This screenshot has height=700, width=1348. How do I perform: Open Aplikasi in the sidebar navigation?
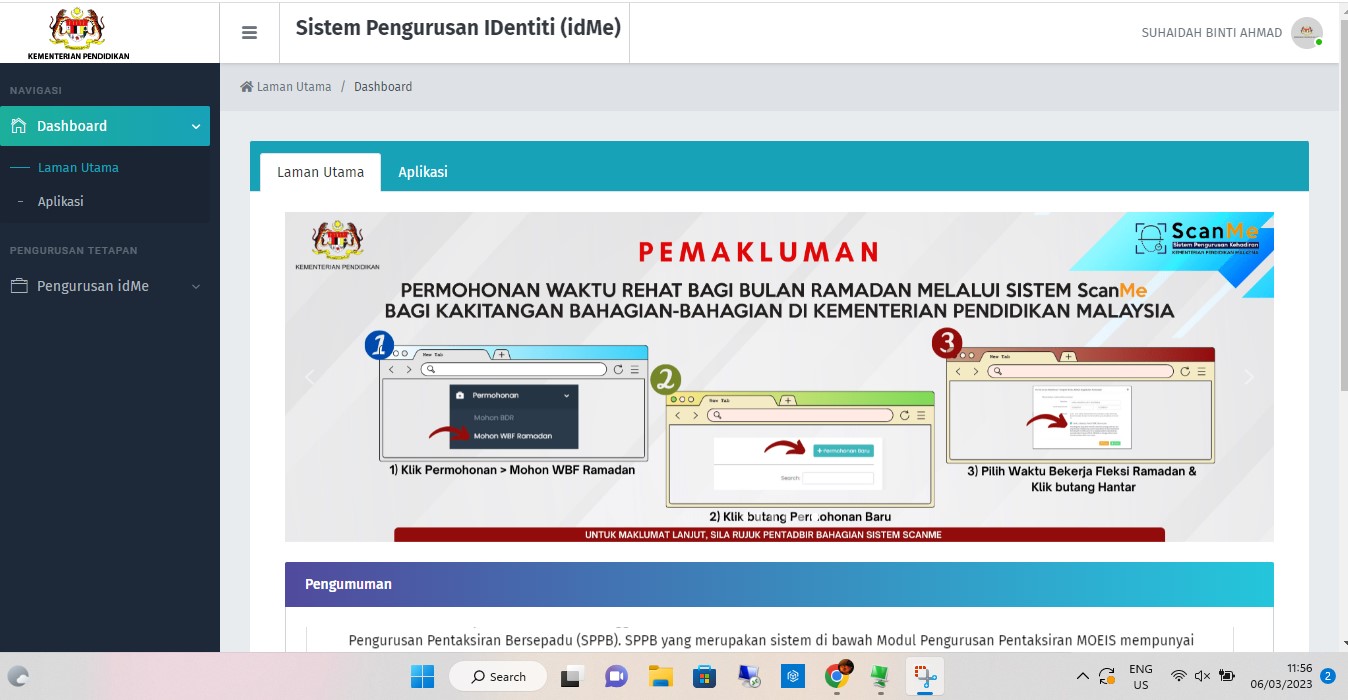click(60, 201)
